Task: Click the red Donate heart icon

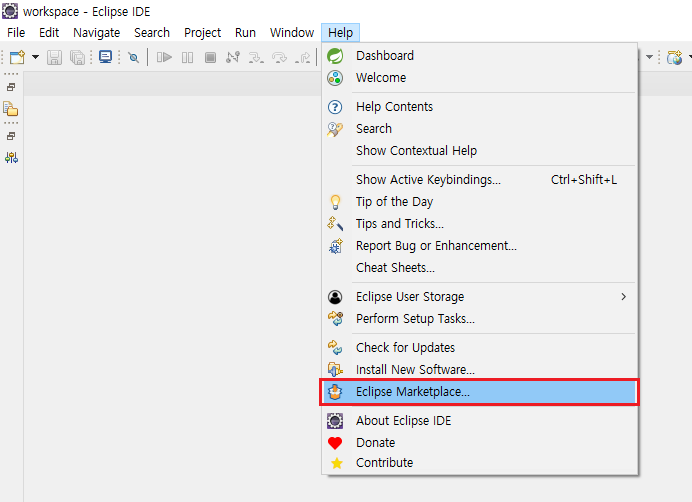Action: (x=335, y=443)
